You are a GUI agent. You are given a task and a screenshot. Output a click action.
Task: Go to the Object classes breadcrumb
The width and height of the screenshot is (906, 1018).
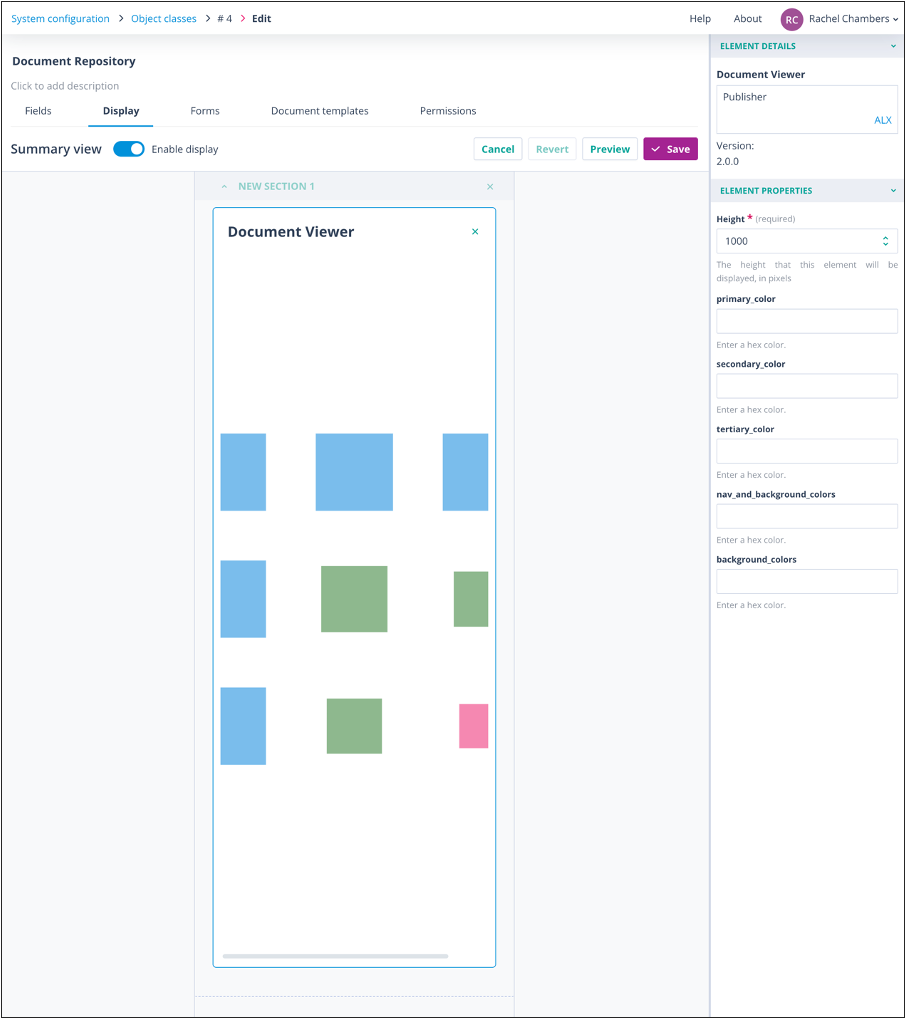(x=164, y=19)
